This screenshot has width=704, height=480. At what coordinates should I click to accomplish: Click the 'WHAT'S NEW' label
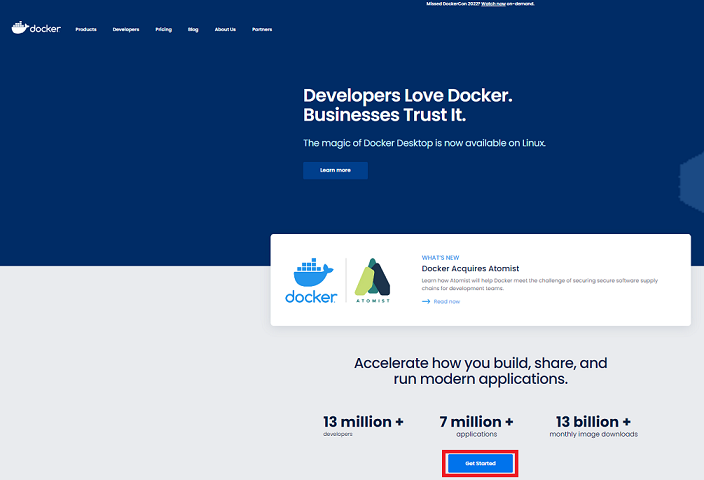(440, 258)
